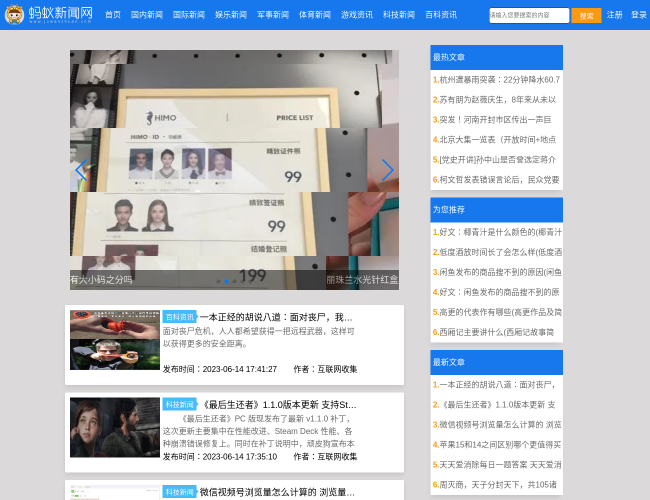This screenshot has height=500, width=650.
Task: Click 科技新闻 tag on 最后生还者 article
Action: tap(179, 405)
